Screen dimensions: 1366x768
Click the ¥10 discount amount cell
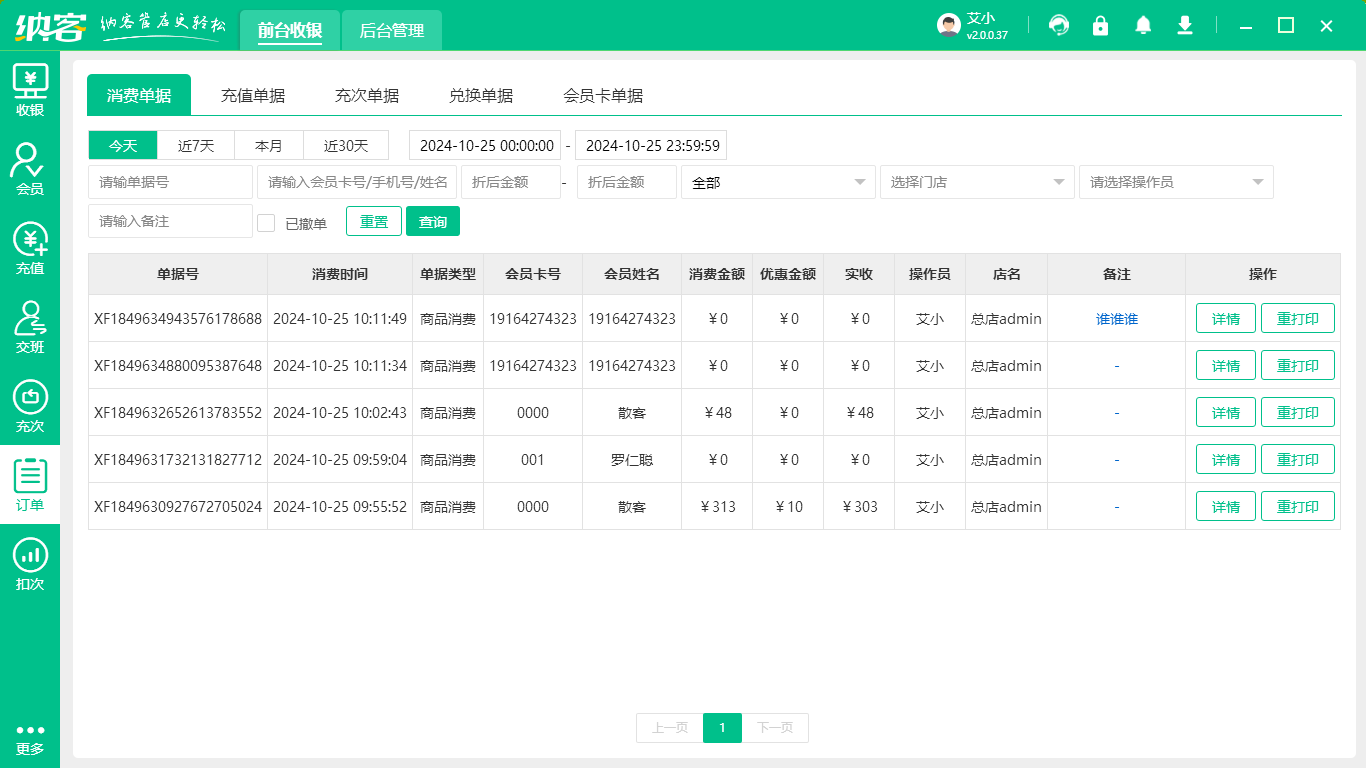(788, 507)
